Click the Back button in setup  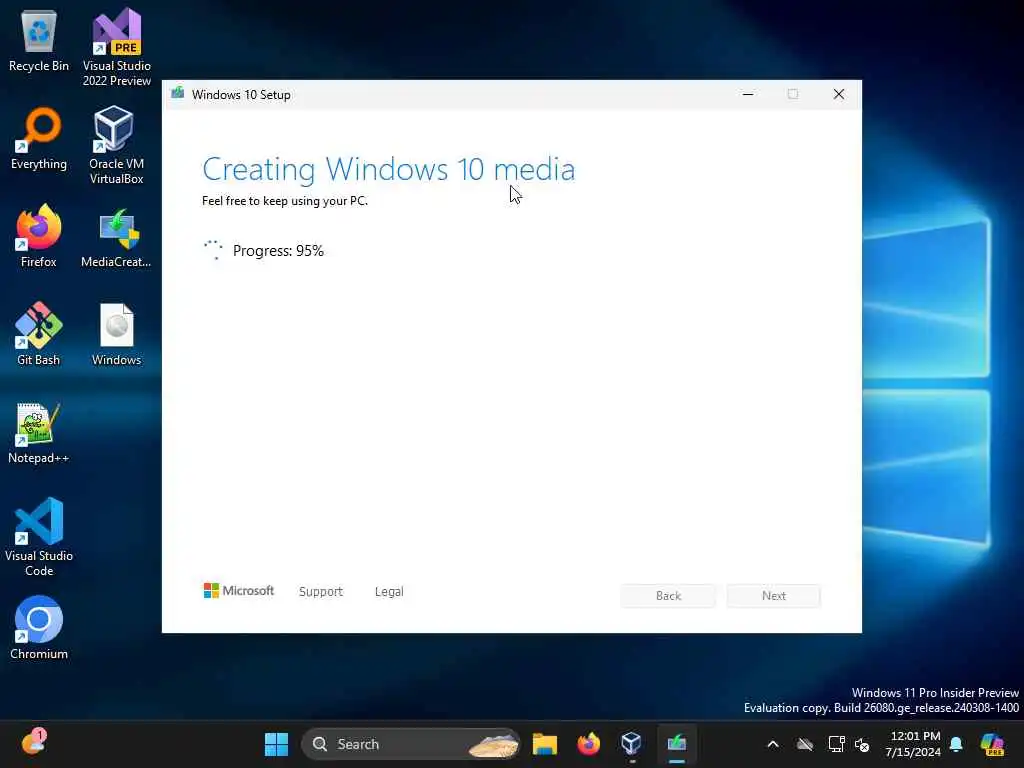click(668, 596)
